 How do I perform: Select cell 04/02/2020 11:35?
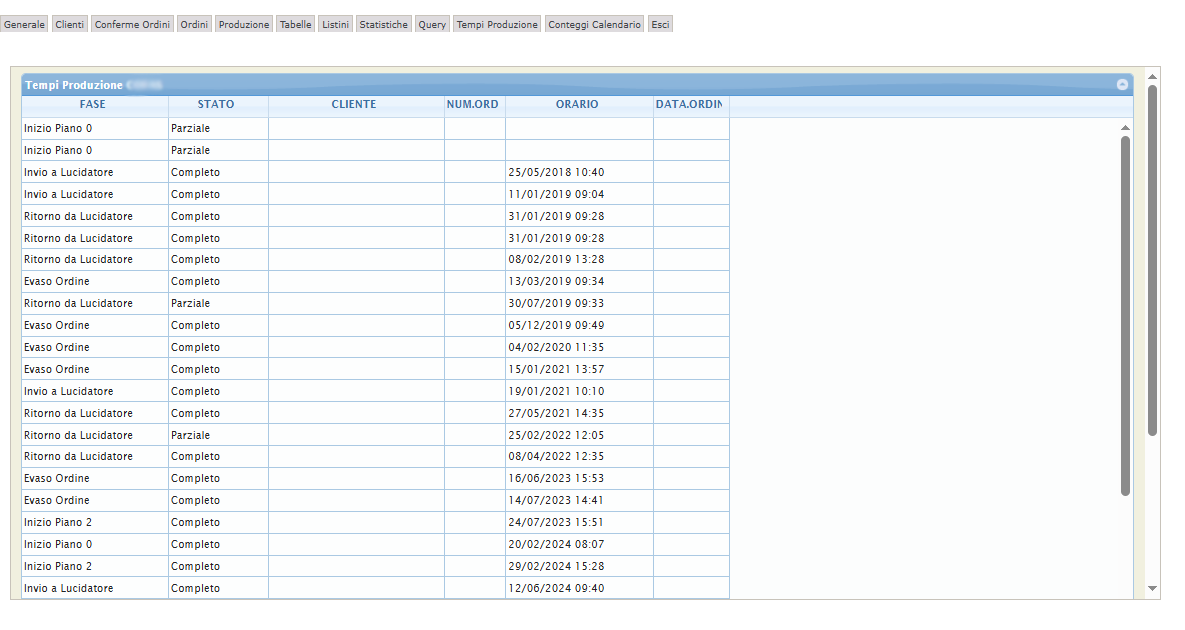pyautogui.click(x=579, y=347)
